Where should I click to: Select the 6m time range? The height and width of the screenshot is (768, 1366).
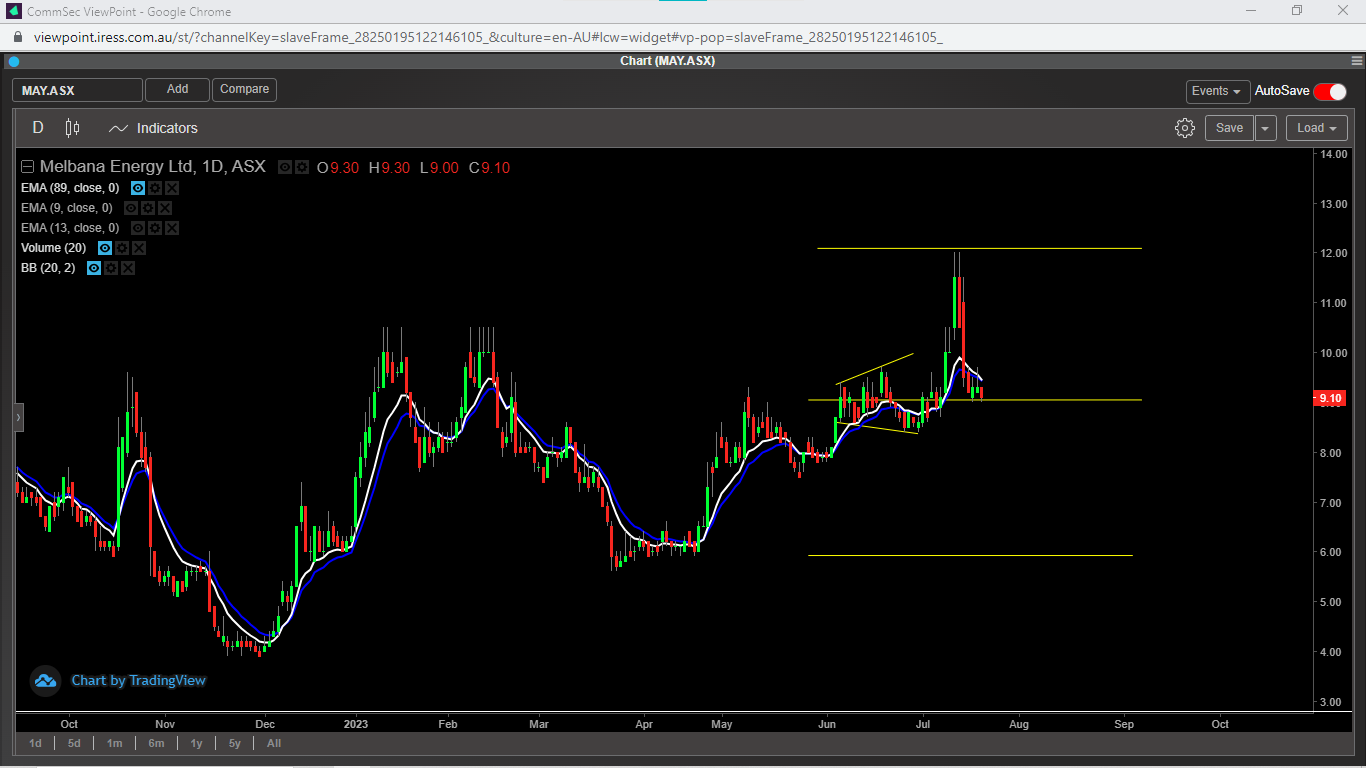(156, 743)
